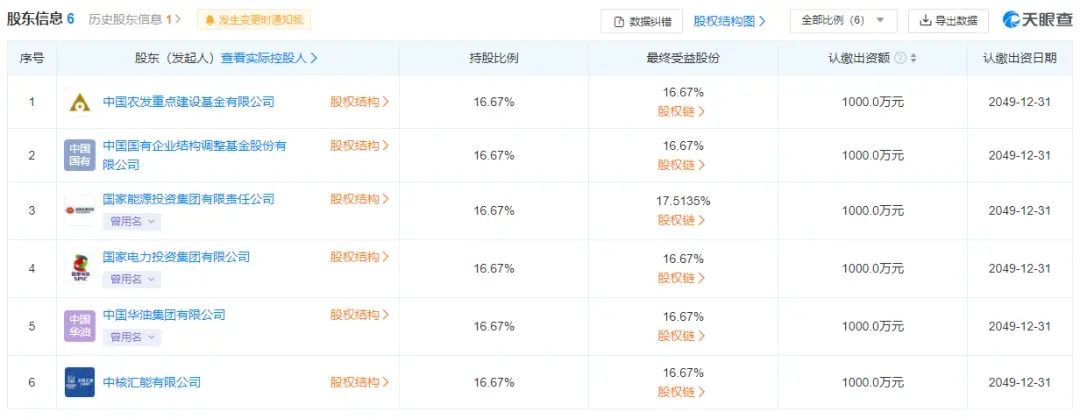Click the 中国国有 logo tile in row 2

tap(80, 155)
